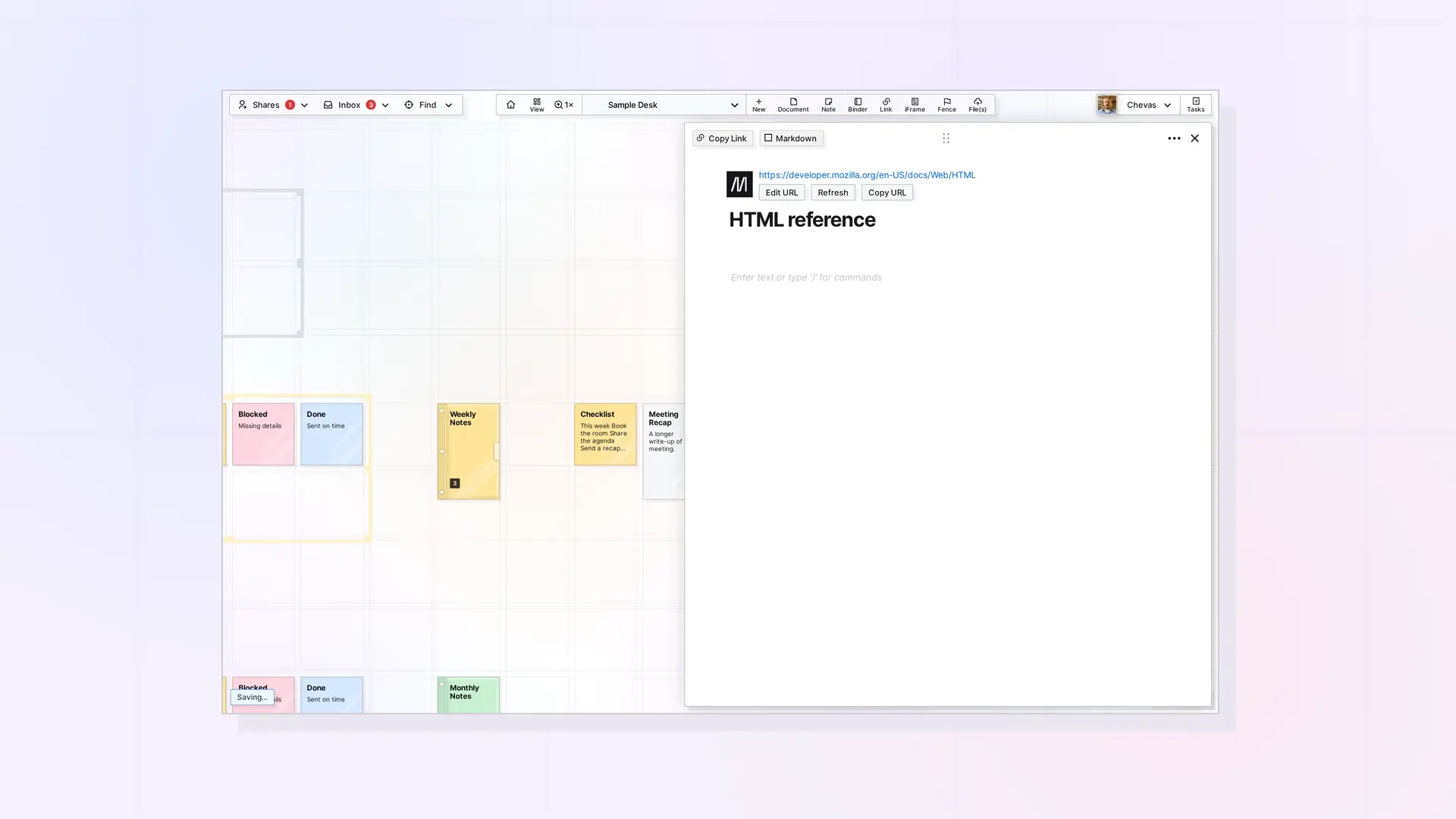Select the Monthly Notes green card
The width and height of the screenshot is (1456, 819).
[x=469, y=695]
